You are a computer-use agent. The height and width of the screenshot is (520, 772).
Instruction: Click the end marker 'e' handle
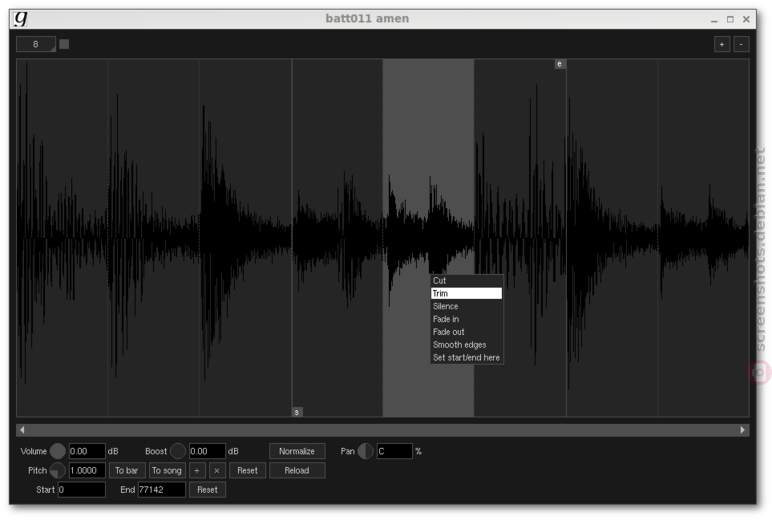coord(560,64)
